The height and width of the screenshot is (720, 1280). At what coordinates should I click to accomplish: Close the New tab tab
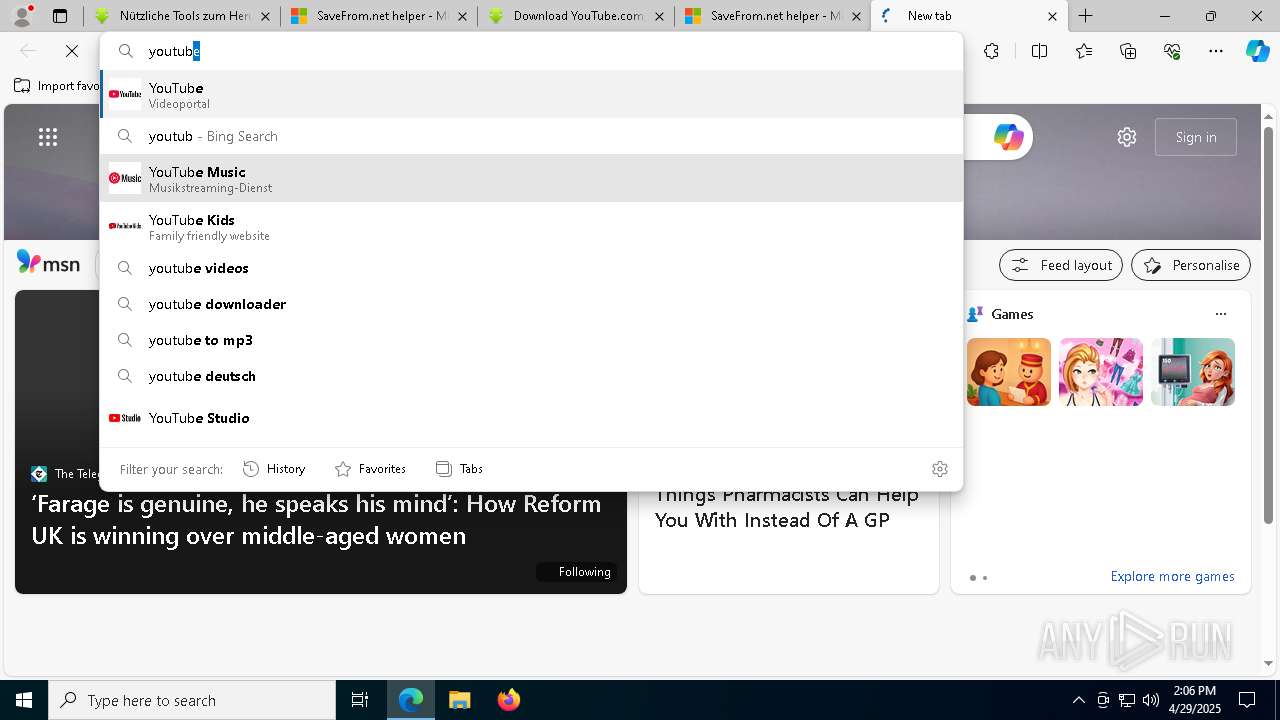tap(1052, 16)
